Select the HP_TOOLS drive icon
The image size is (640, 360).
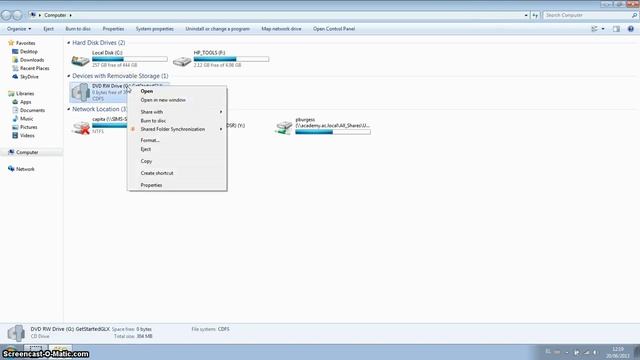tap(182, 61)
